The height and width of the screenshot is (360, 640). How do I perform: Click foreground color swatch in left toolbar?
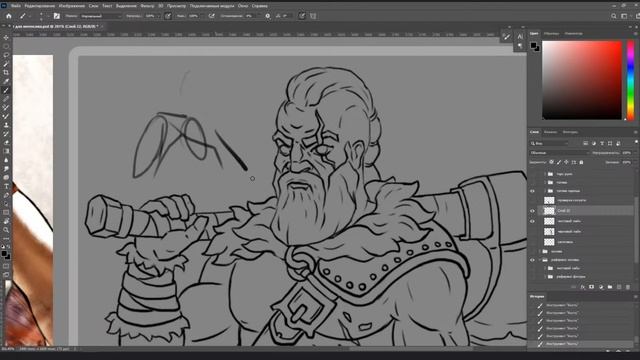click(x=4, y=253)
